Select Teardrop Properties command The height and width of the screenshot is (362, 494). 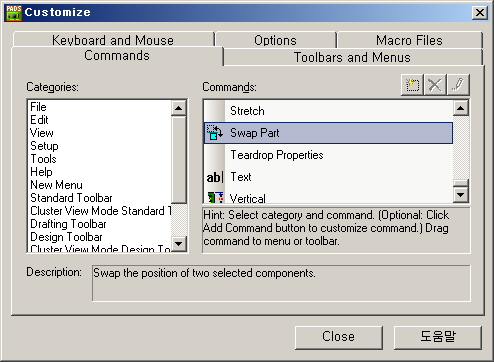click(x=277, y=155)
